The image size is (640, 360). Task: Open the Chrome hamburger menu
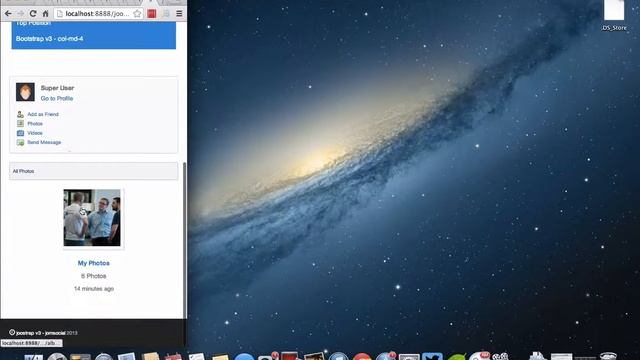[x=179, y=13]
